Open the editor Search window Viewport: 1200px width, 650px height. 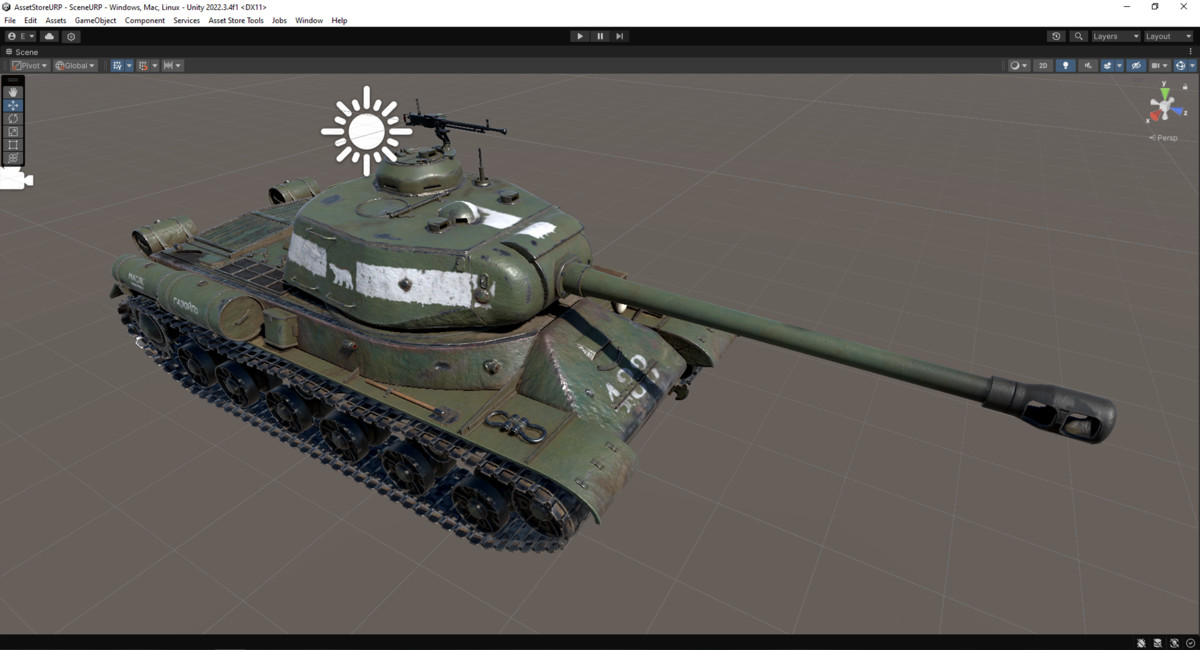point(1078,36)
